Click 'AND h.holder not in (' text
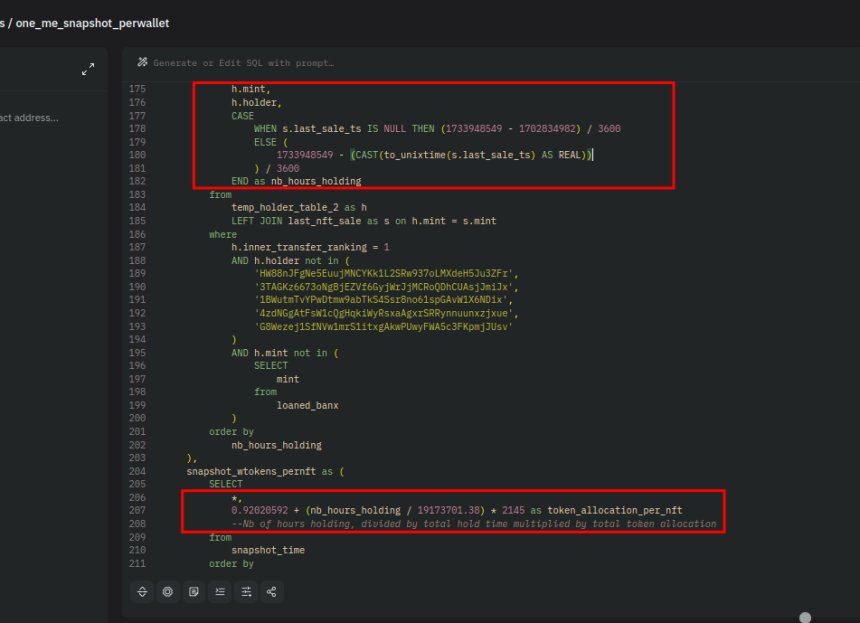Viewport: 860px width, 623px height. (290, 260)
